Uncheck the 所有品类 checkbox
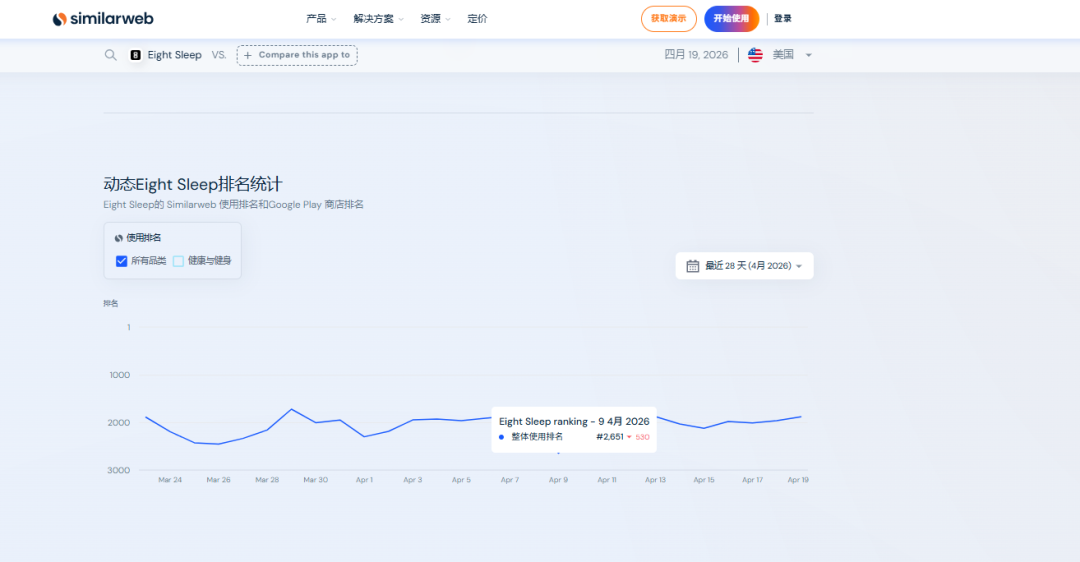The image size is (1080, 562). (121, 261)
